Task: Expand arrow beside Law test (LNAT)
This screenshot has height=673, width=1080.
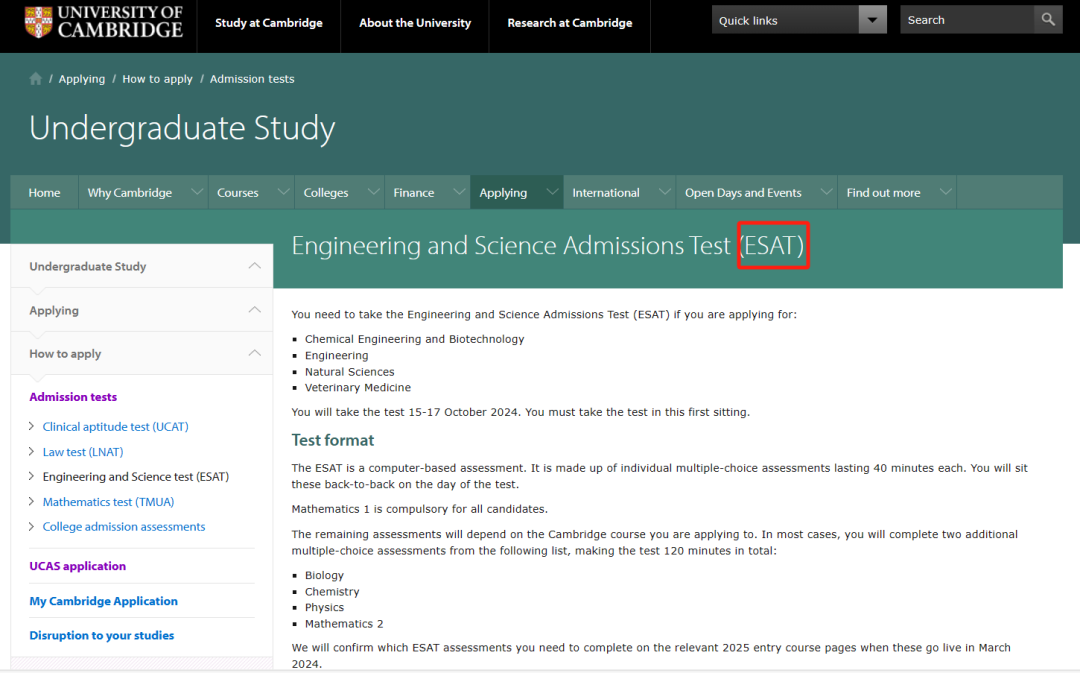Action: coord(32,451)
